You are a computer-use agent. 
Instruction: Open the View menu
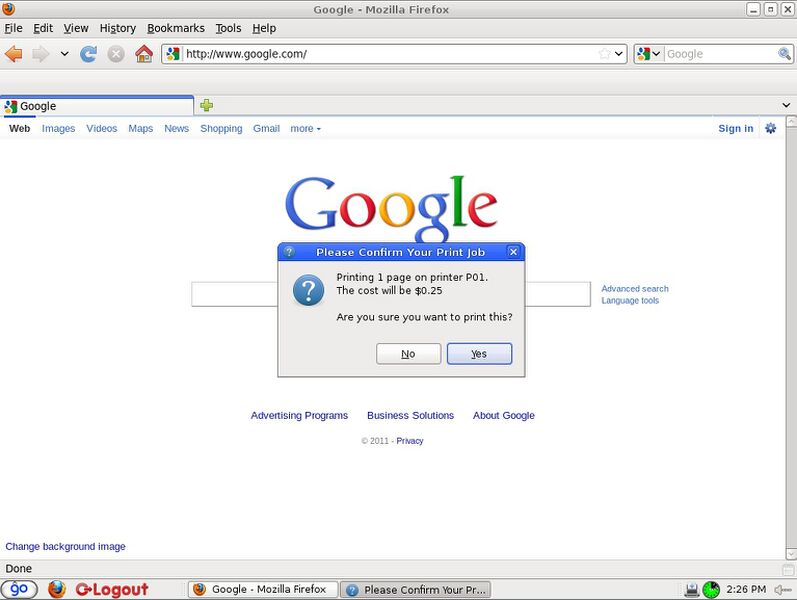pyautogui.click(x=76, y=28)
